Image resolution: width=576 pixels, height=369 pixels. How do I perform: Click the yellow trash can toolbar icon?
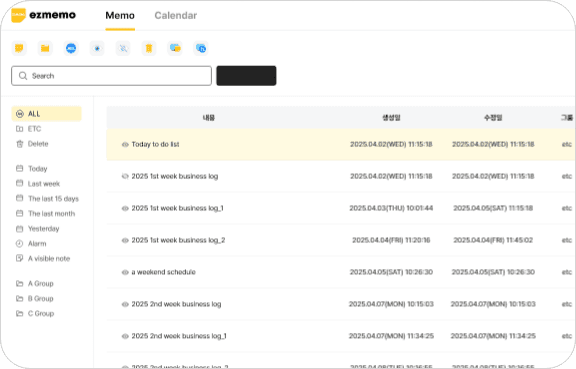(x=149, y=48)
